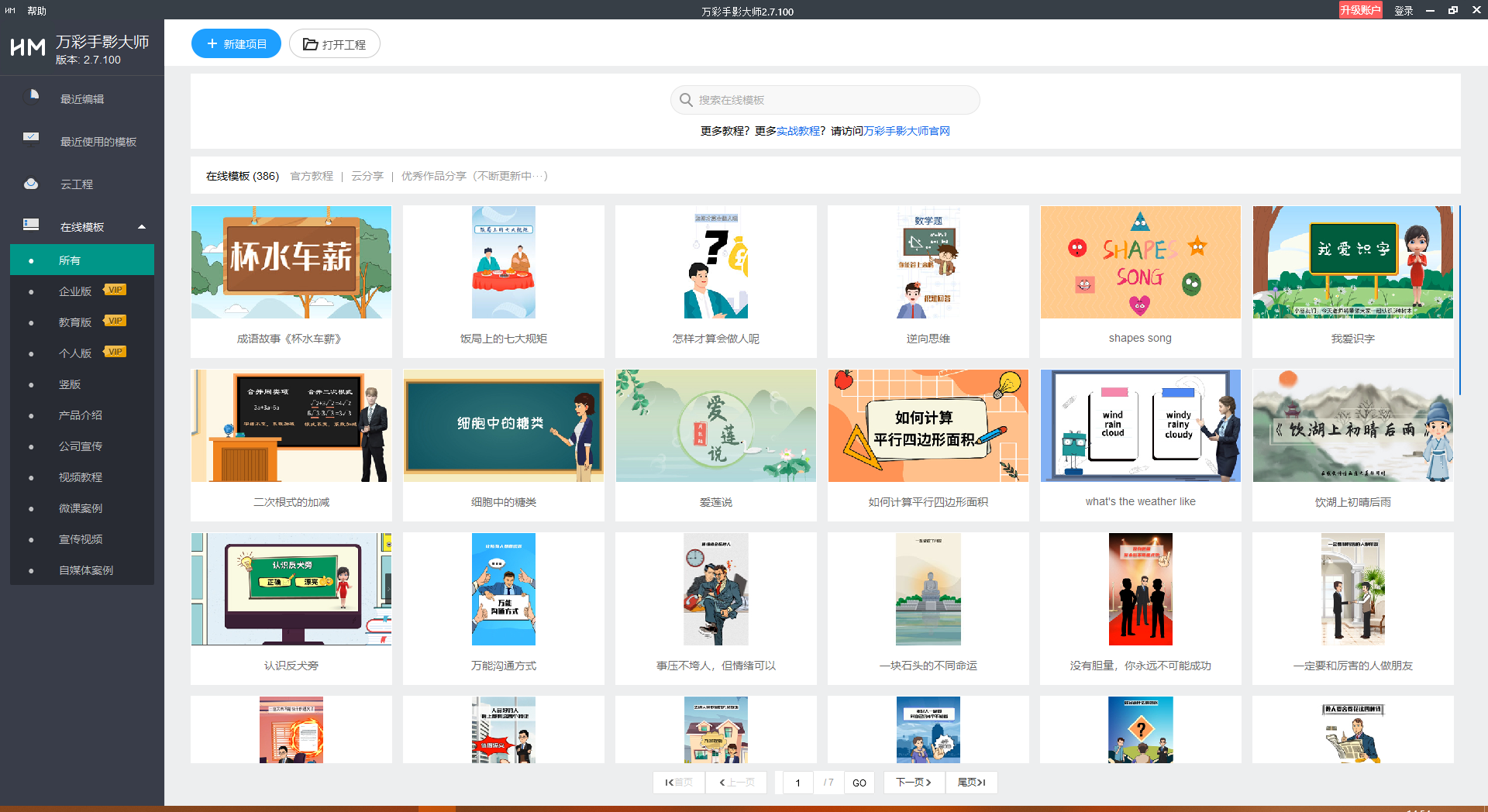Select the 所有 category
This screenshot has height=812, width=1488.
(82, 260)
